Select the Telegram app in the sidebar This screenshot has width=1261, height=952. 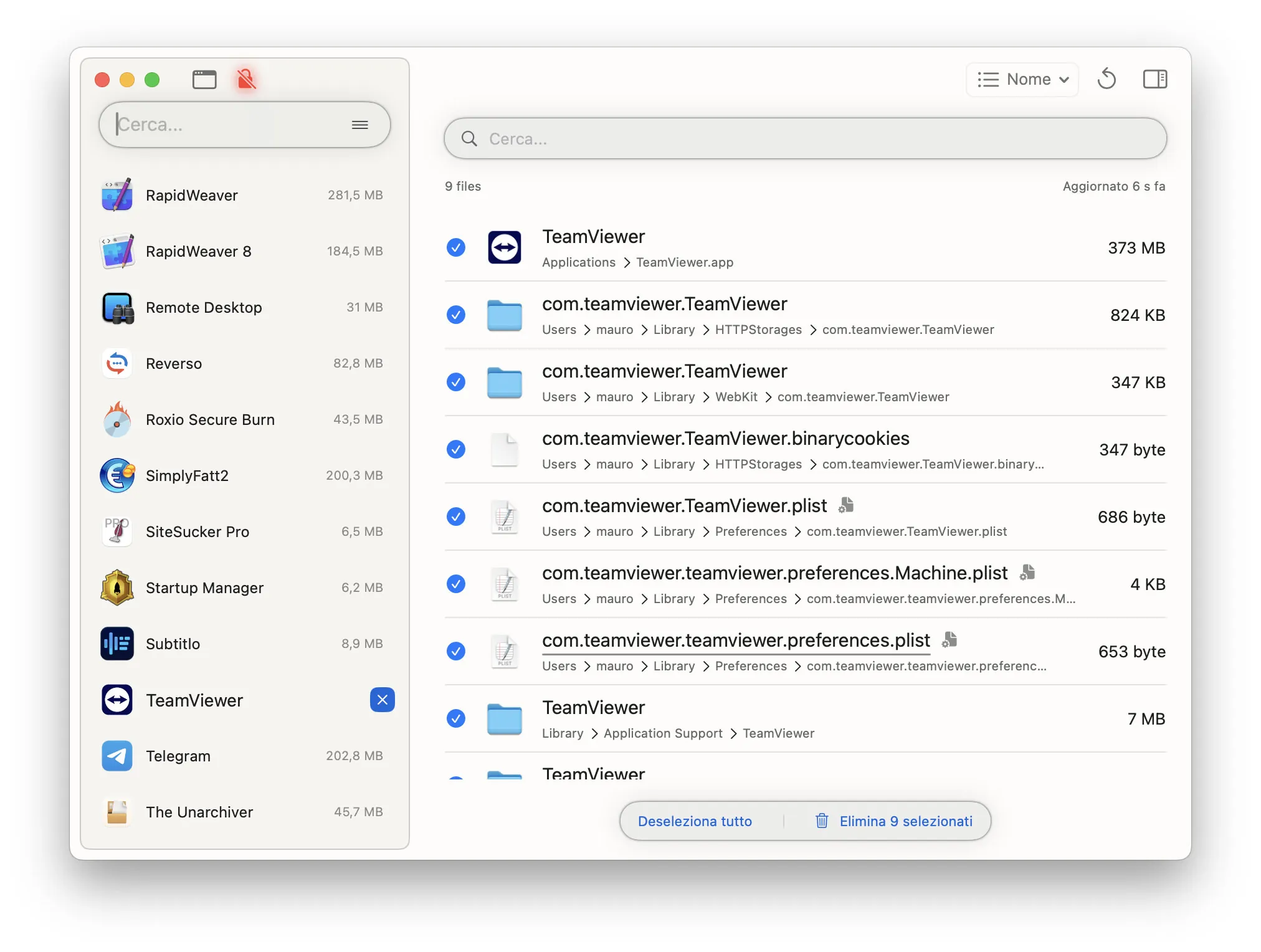pyautogui.click(x=178, y=756)
